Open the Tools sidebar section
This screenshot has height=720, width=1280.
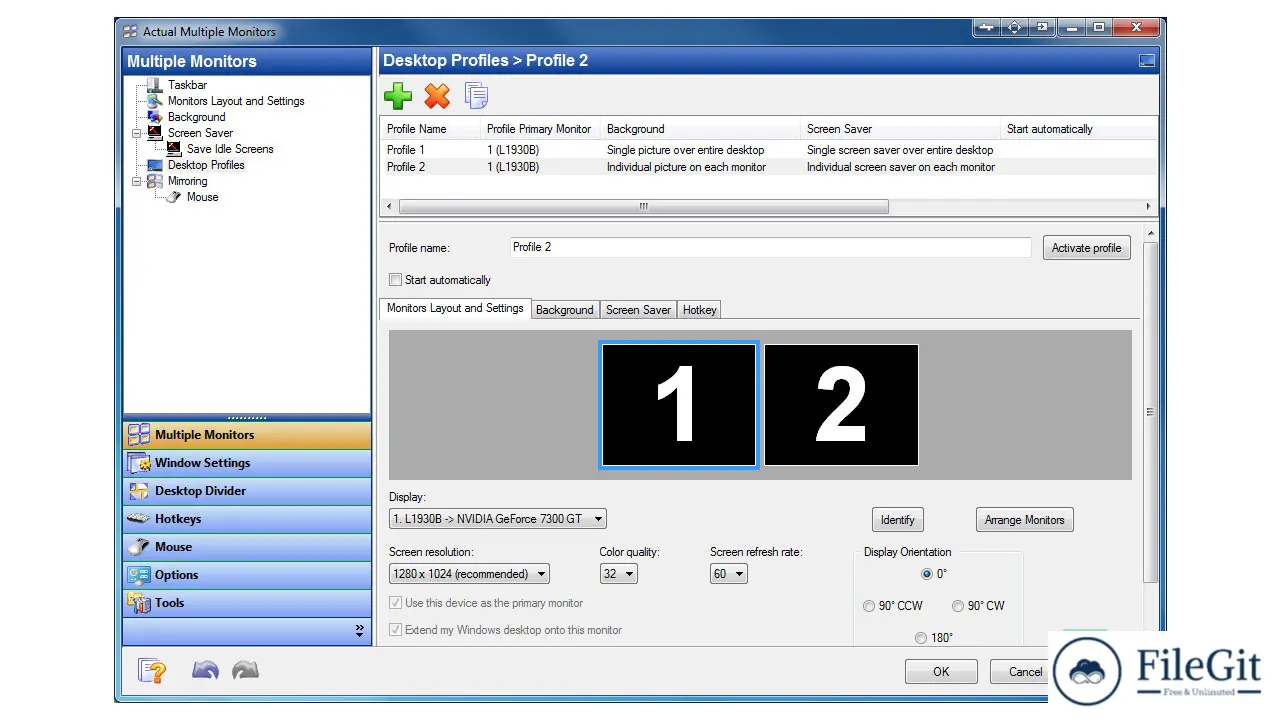coord(247,603)
